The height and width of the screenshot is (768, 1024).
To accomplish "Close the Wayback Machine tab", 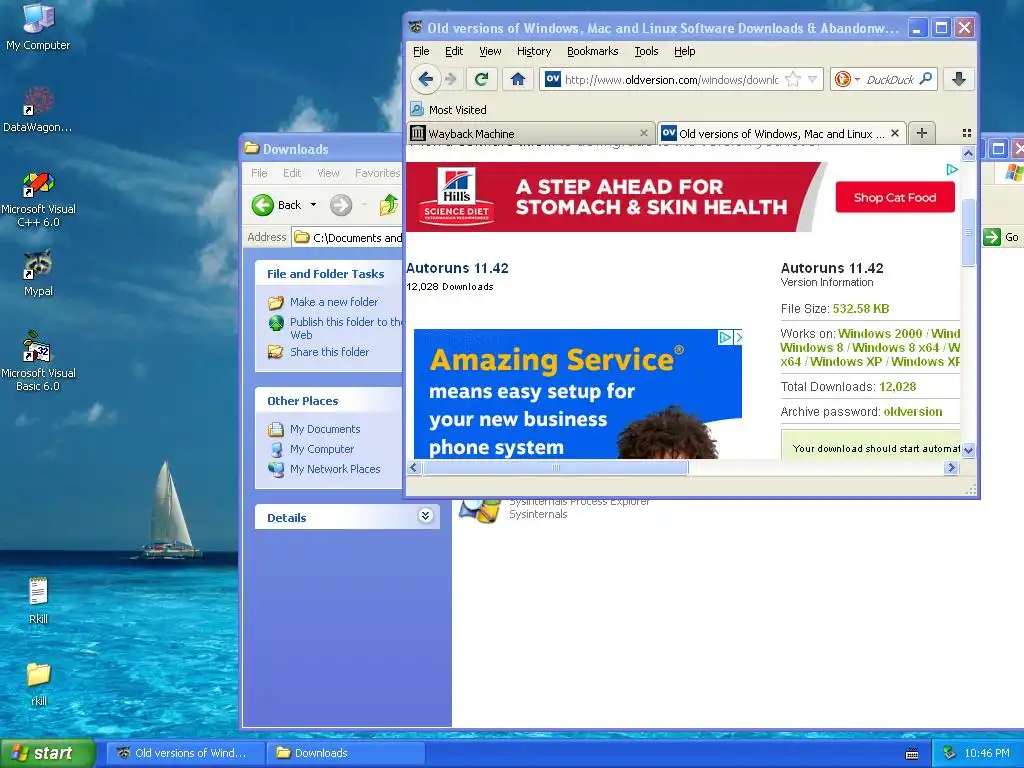I will click(643, 133).
